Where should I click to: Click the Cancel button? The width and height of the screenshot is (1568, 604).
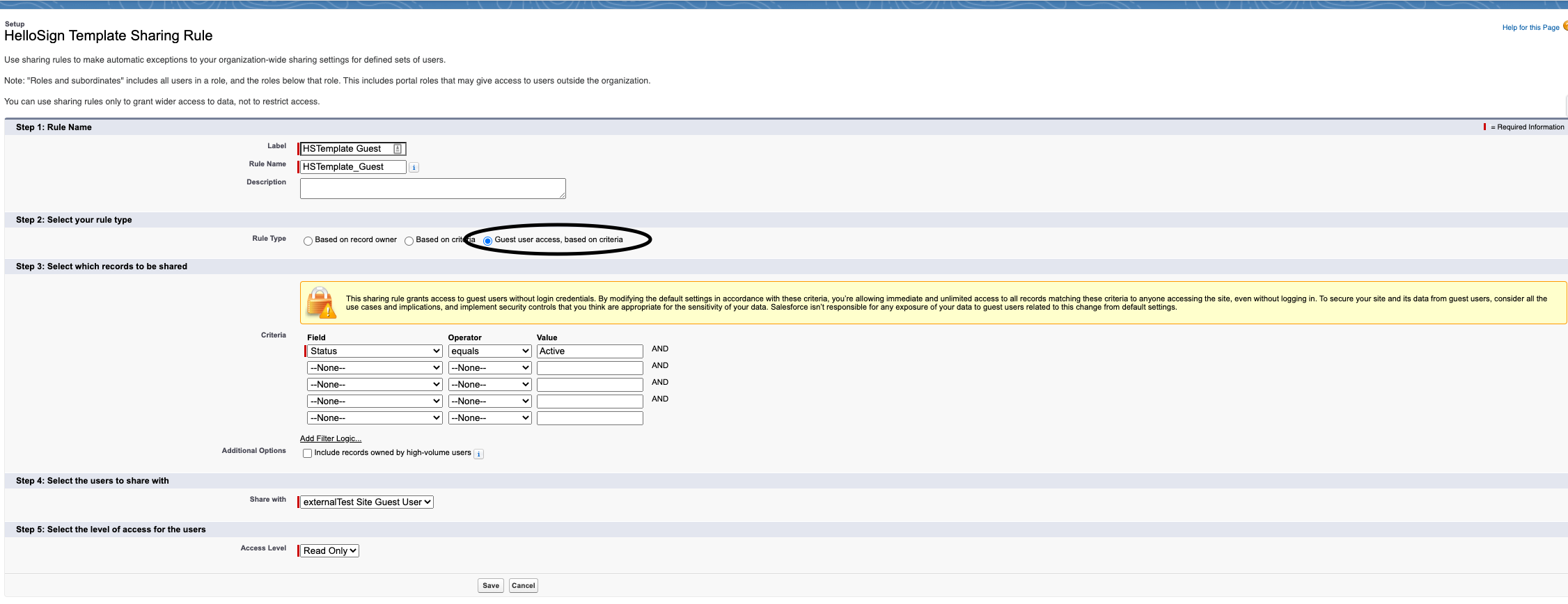[523, 585]
